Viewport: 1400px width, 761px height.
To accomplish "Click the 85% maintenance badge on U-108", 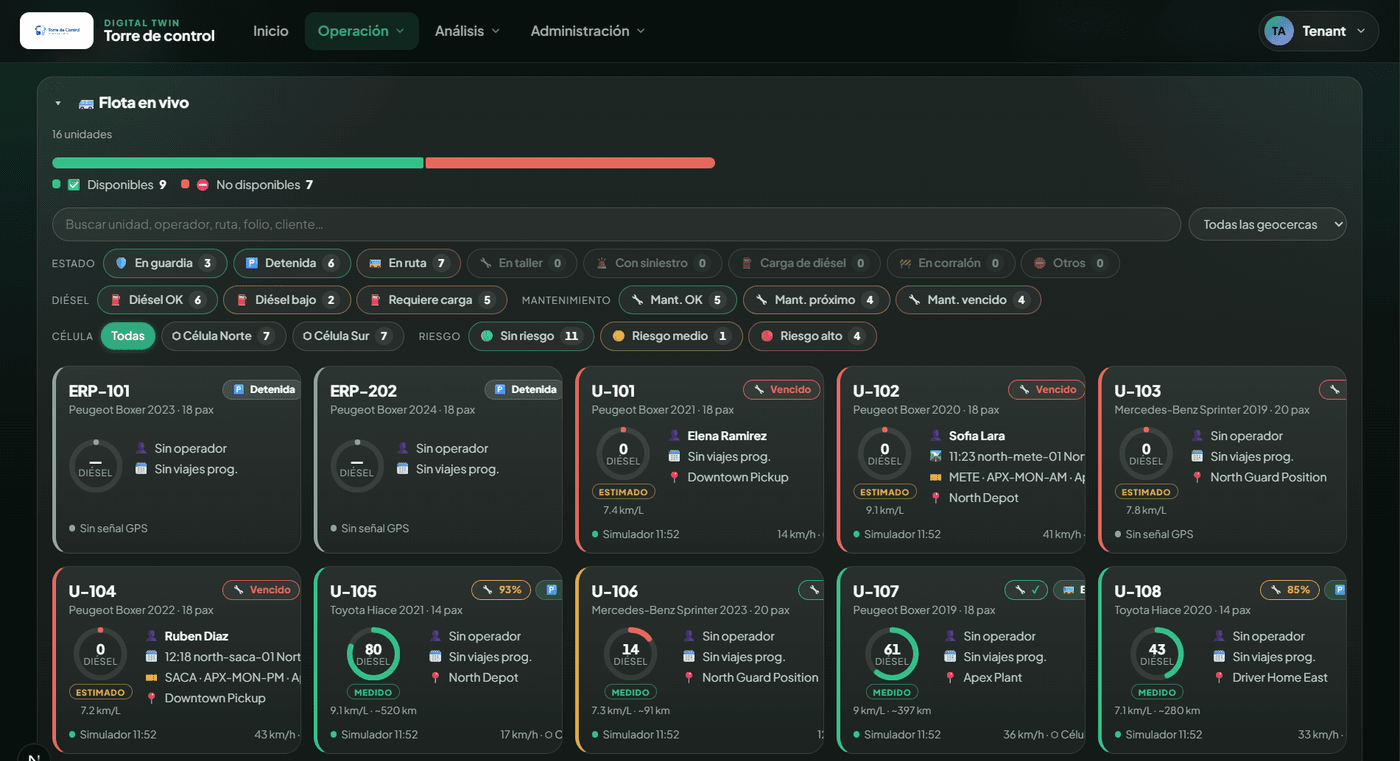I will tap(1289, 589).
